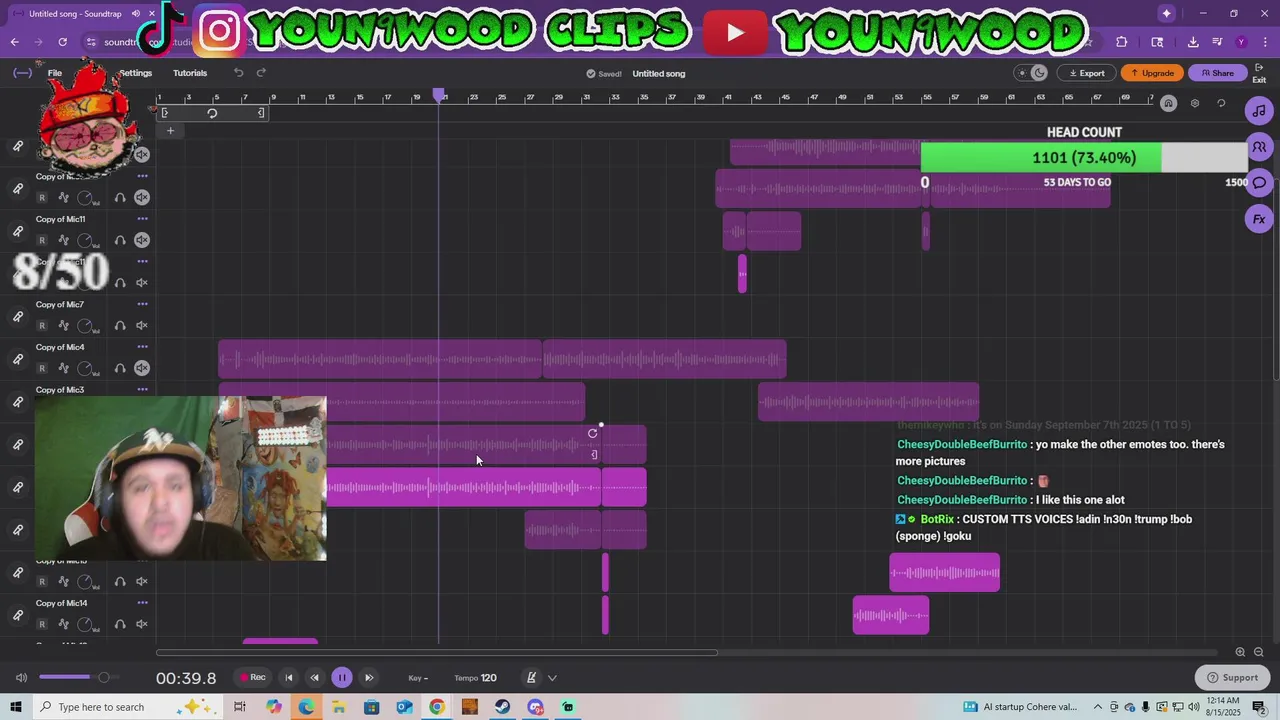Zoom in on the timeline
1280x720 pixels.
pos(1240,652)
